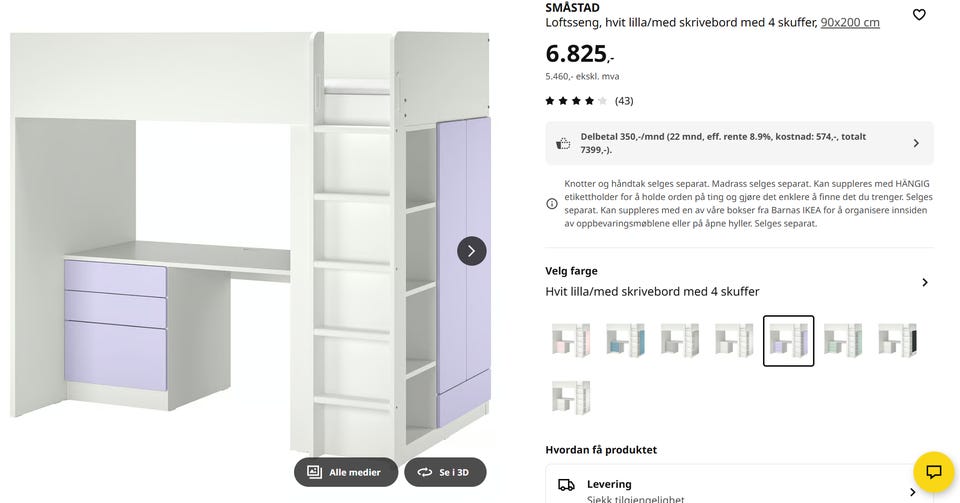Choose the green color variant

click(842, 340)
